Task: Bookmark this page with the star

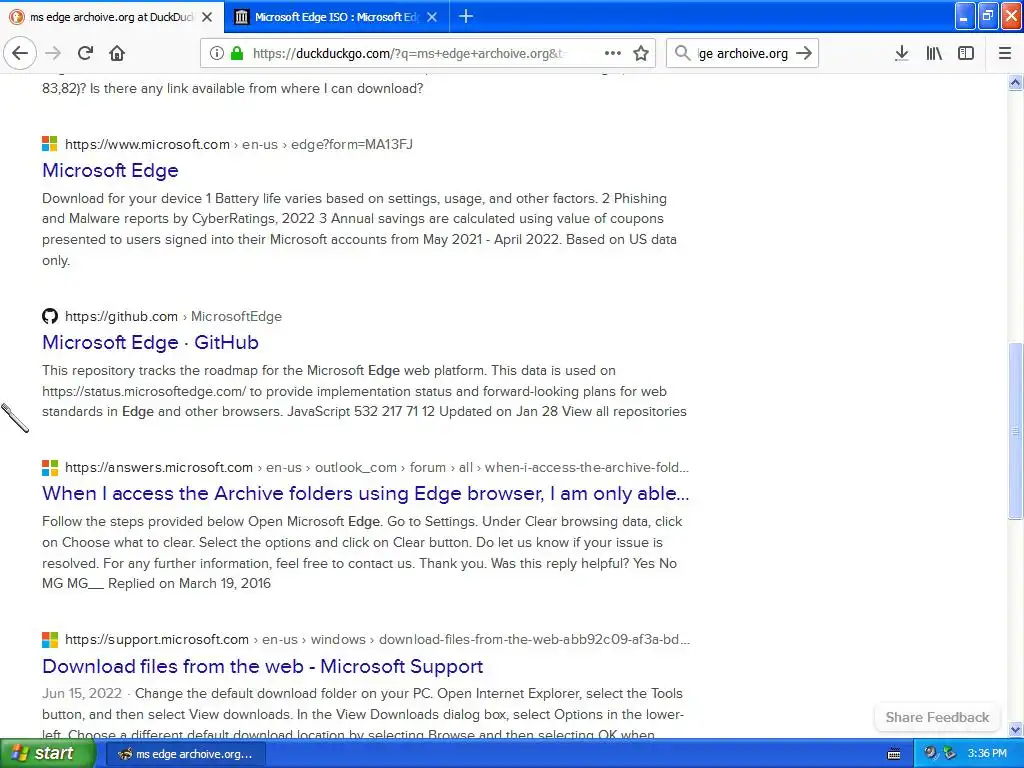Action: [x=641, y=53]
